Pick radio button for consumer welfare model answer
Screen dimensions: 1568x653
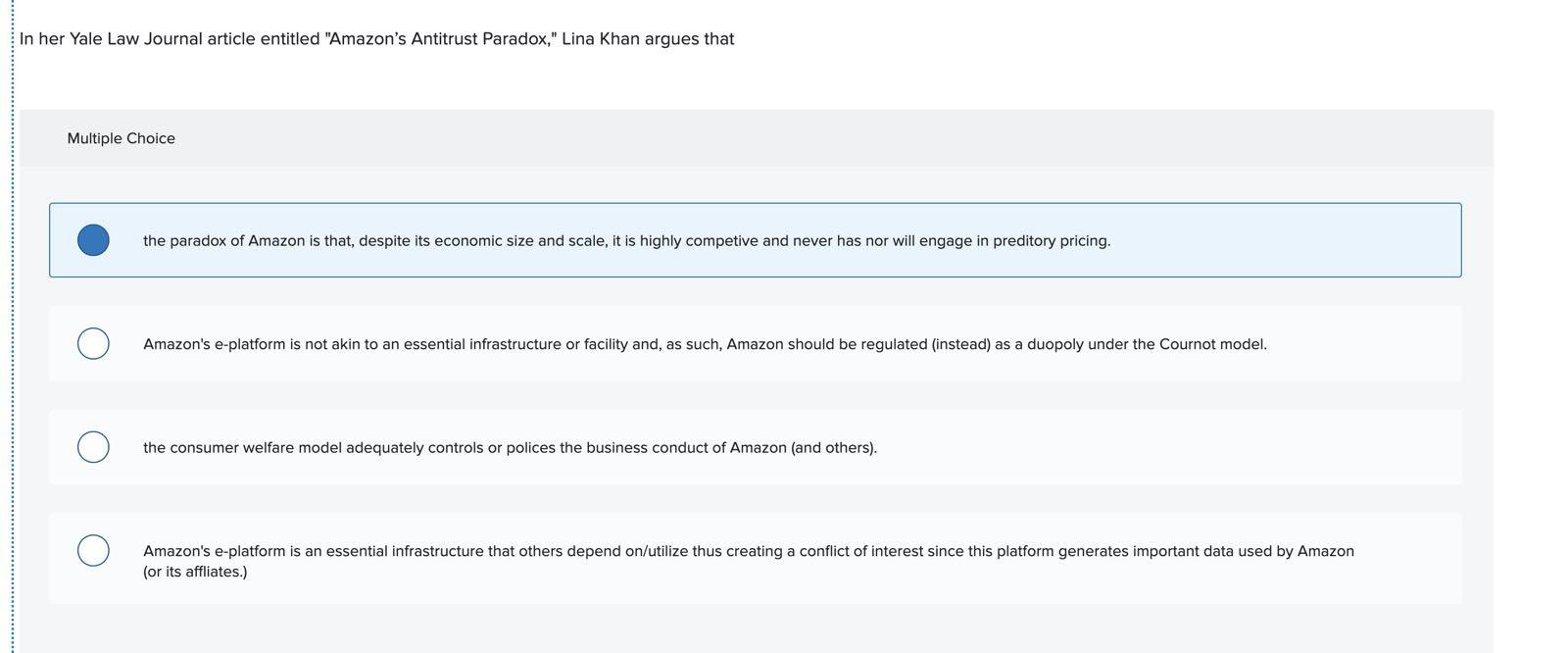(93, 447)
